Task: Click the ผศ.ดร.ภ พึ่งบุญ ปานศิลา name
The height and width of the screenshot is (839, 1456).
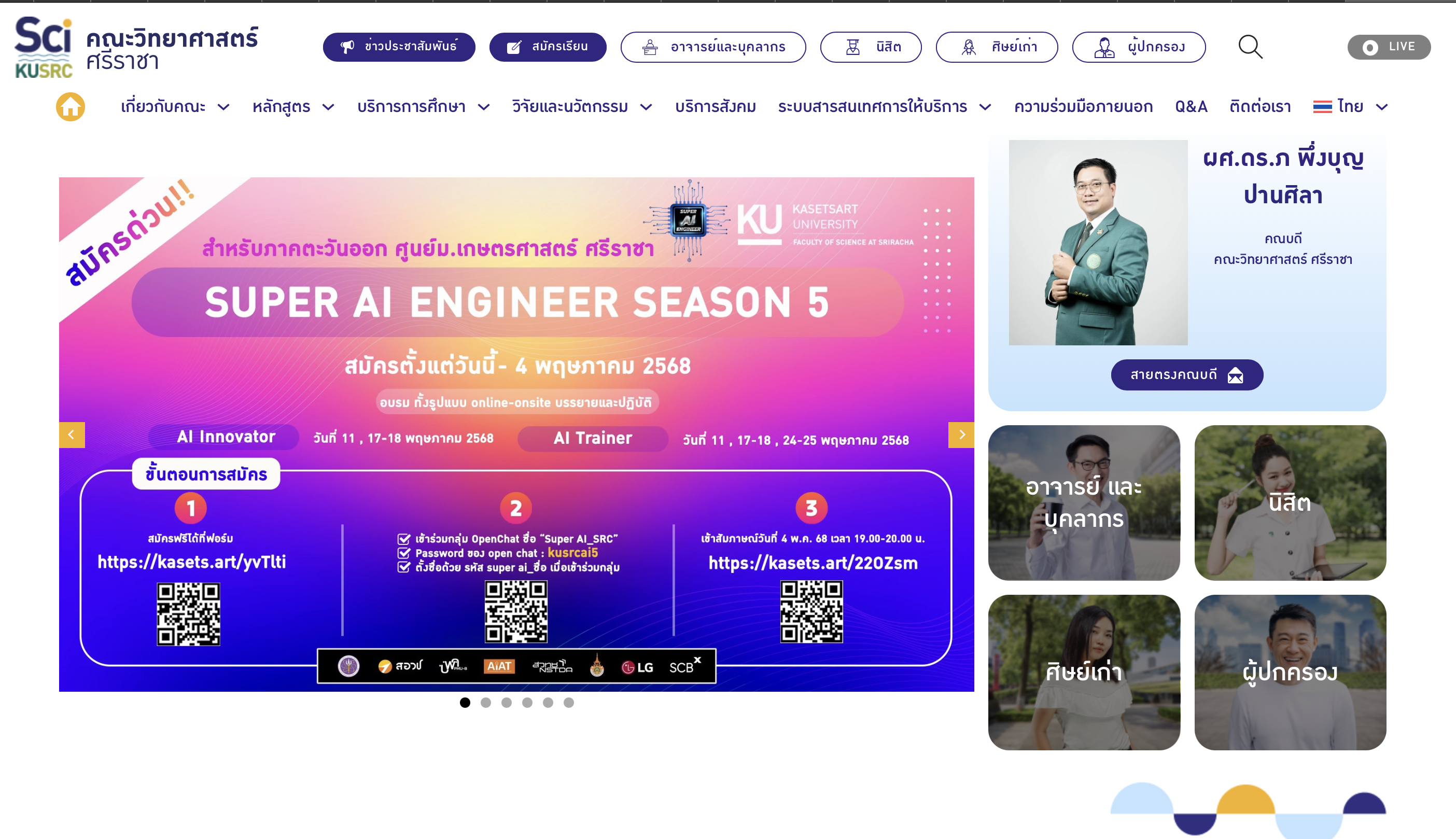Action: pyautogui.click(x=1283, y=176)
